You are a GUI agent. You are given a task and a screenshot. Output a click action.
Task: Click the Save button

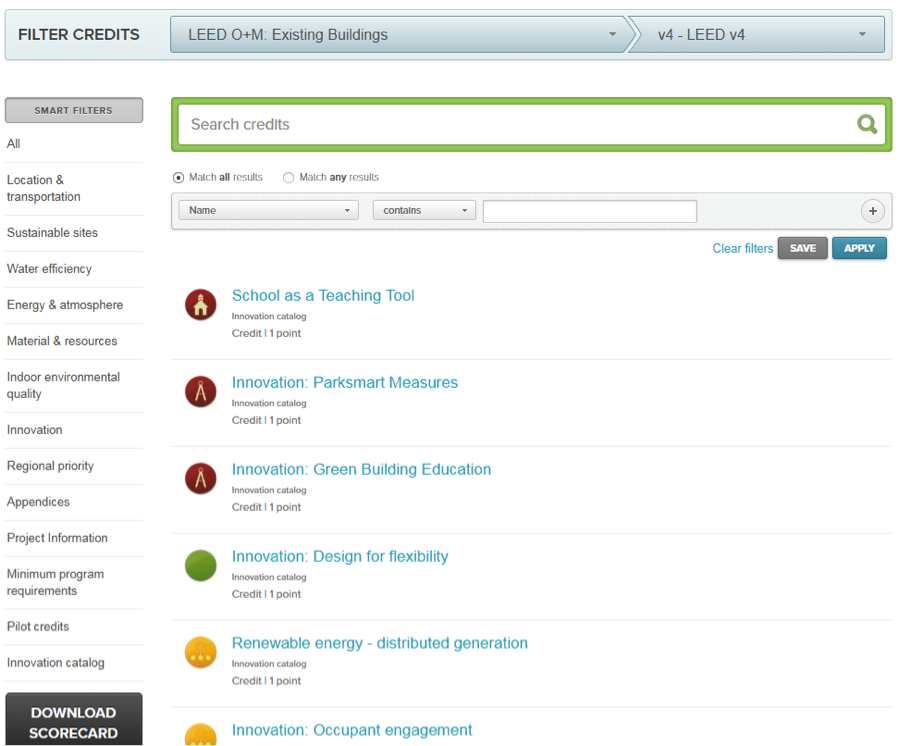pyautogui.click(x=802, y=248)
